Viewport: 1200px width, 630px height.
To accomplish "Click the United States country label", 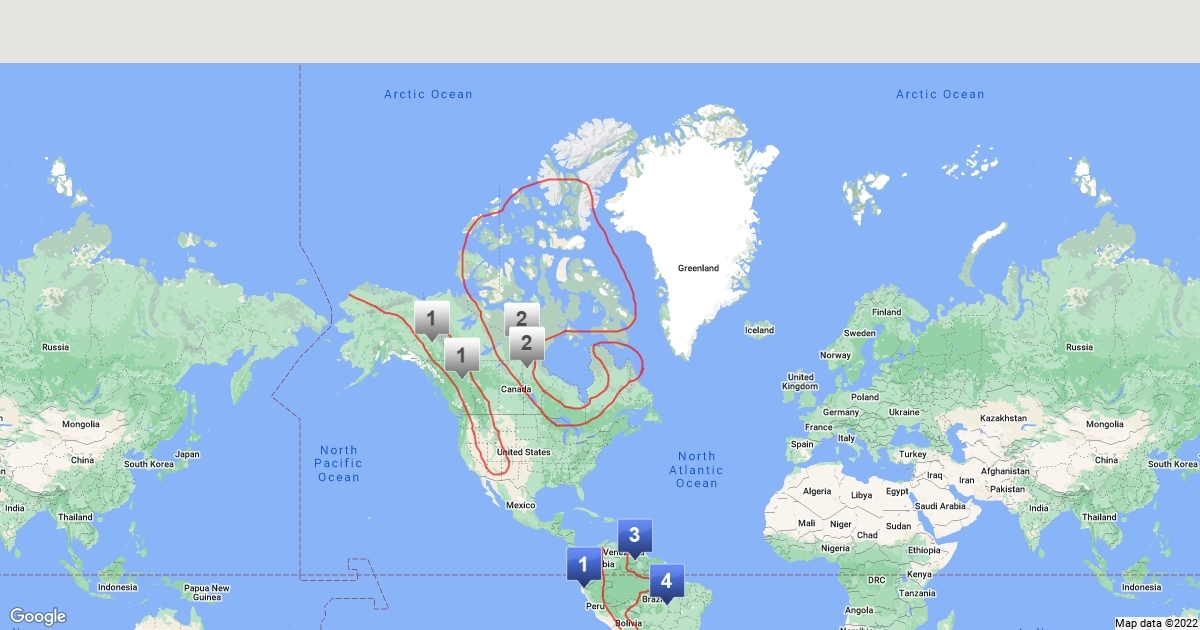I will 524,452.
